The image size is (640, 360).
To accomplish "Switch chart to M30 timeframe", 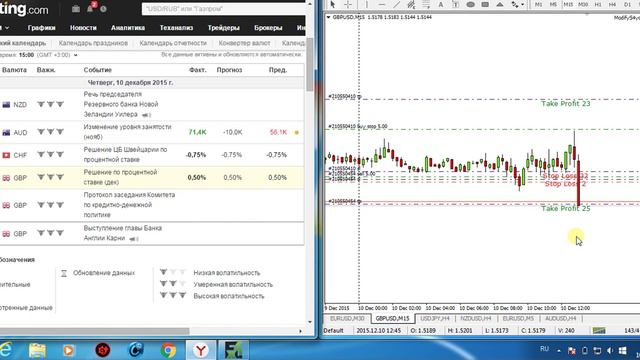I will (x=583, y=4).
